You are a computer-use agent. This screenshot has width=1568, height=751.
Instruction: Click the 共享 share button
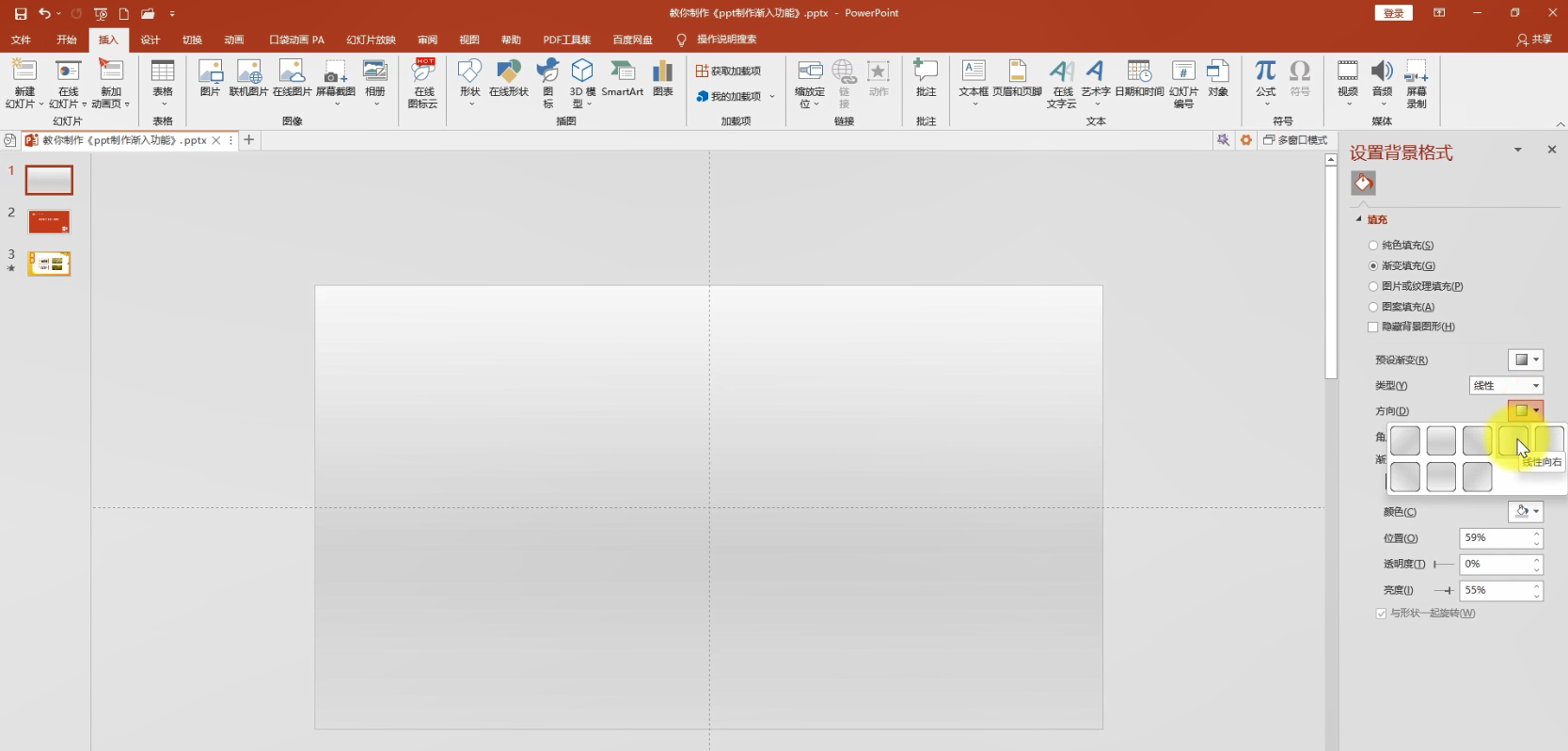(1534, 40)
